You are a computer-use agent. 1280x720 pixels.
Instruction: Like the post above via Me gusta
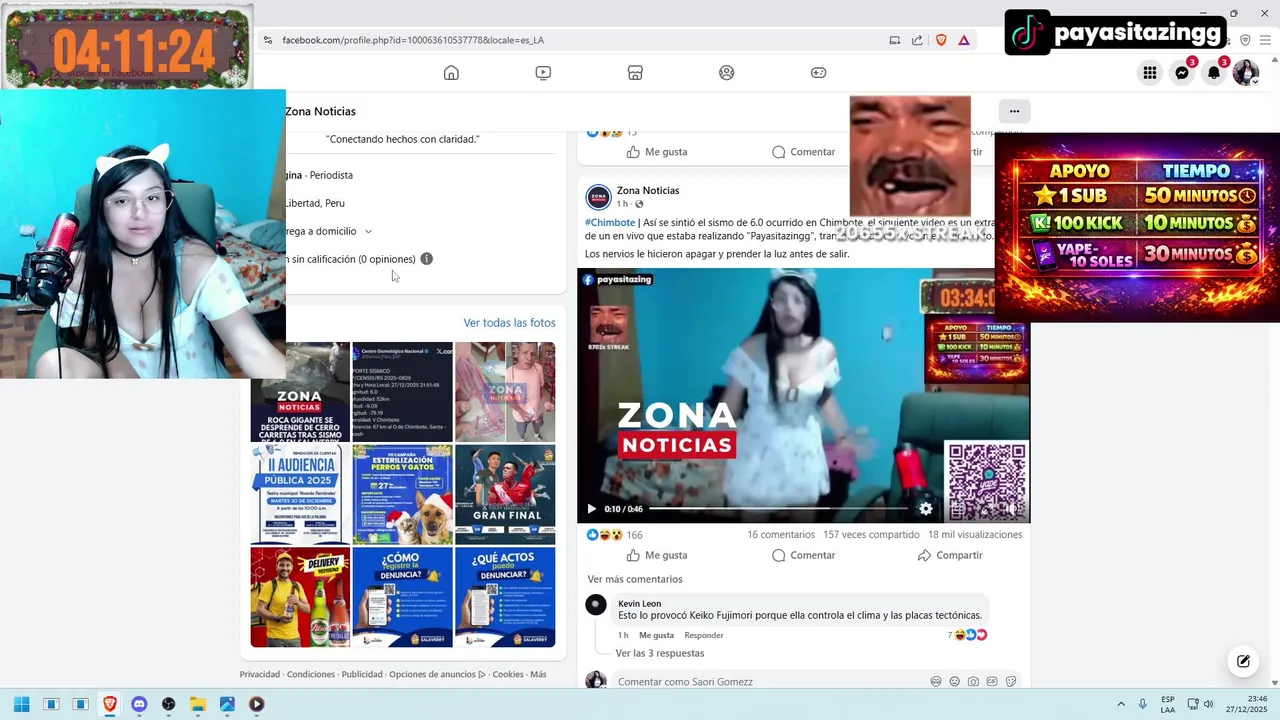[657, 152]
